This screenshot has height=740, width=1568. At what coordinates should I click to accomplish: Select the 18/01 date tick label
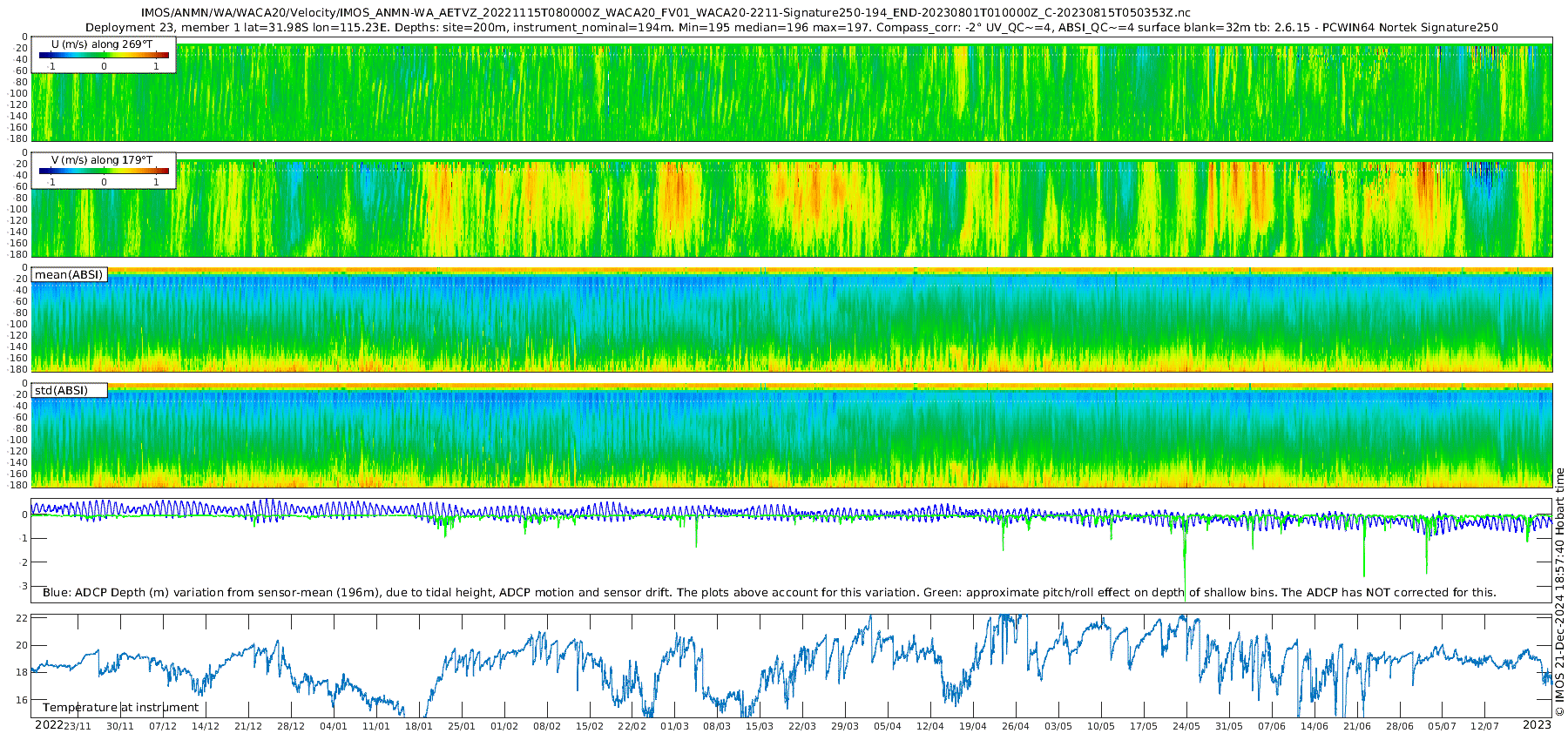point(419,726)
